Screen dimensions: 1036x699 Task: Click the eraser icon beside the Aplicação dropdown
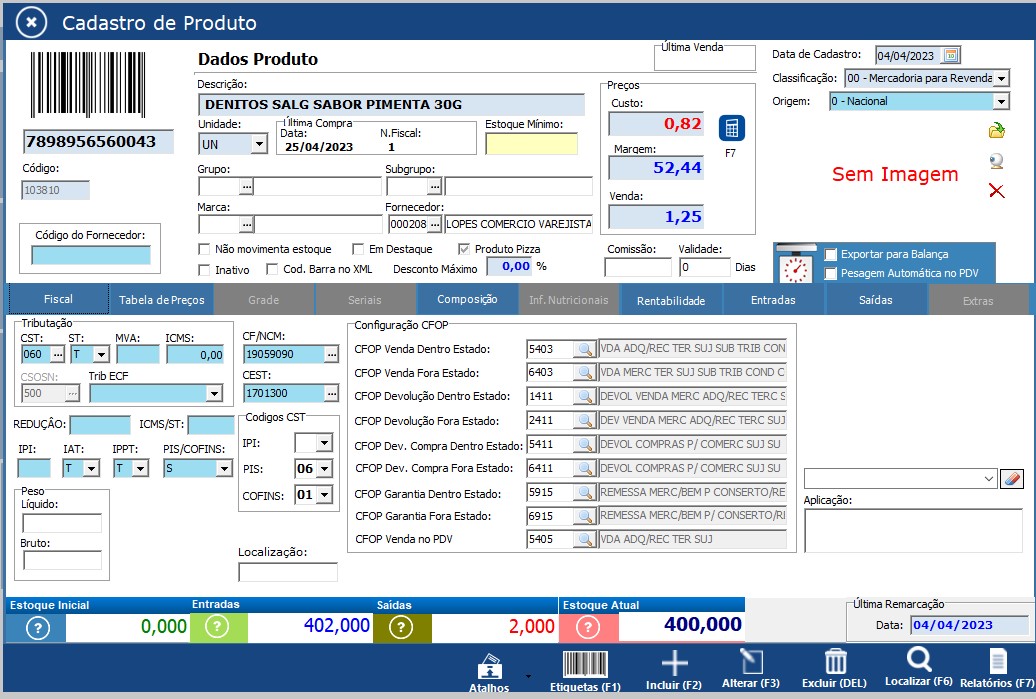tap(1012, 479)
